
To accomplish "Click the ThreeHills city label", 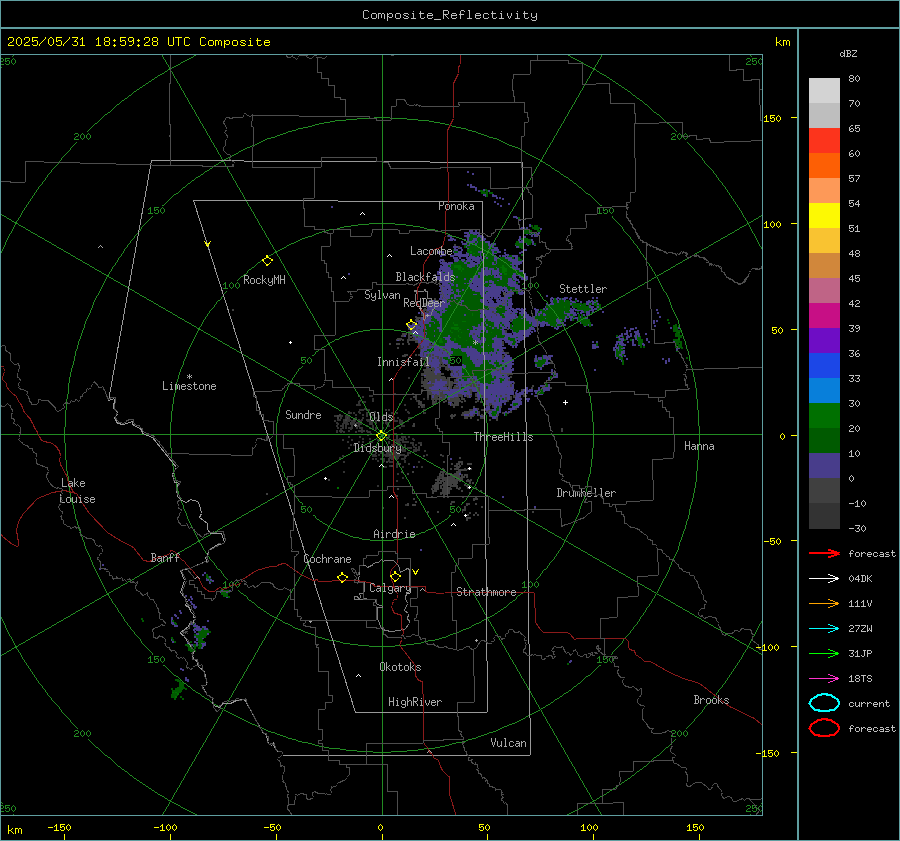I will (x=503, y=437).
